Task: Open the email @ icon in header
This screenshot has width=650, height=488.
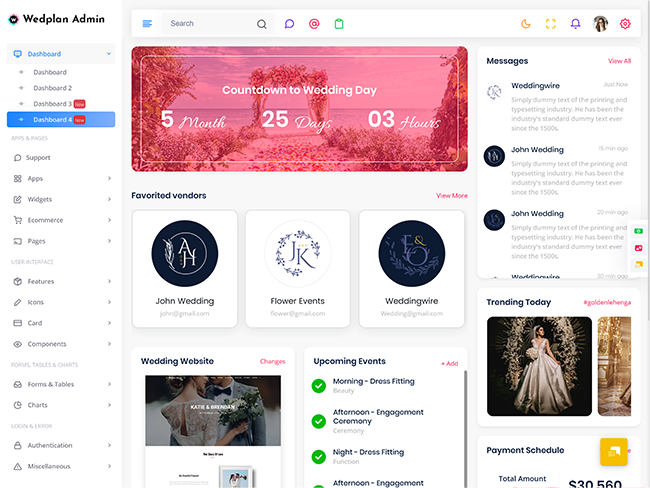Action: point(314,23)
